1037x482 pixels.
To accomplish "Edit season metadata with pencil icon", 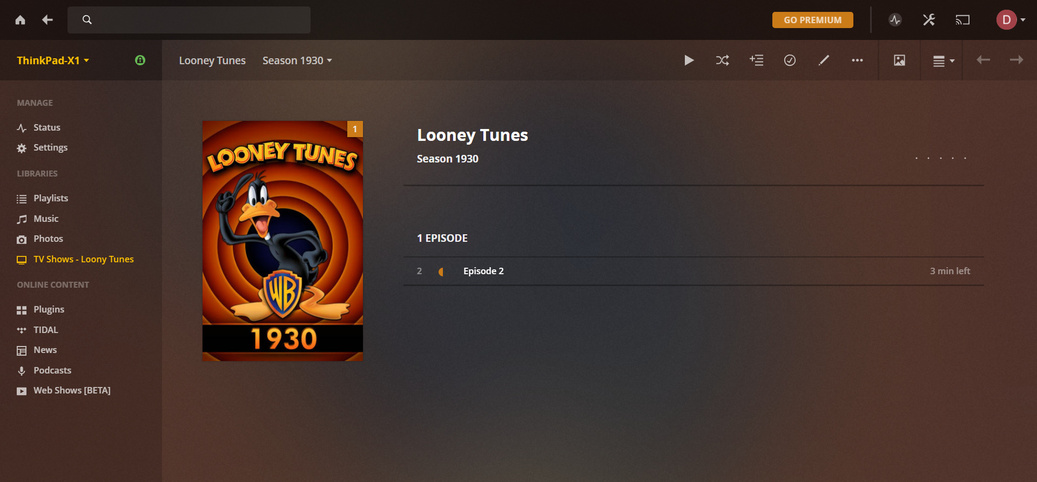I will [x=823, y=60].
